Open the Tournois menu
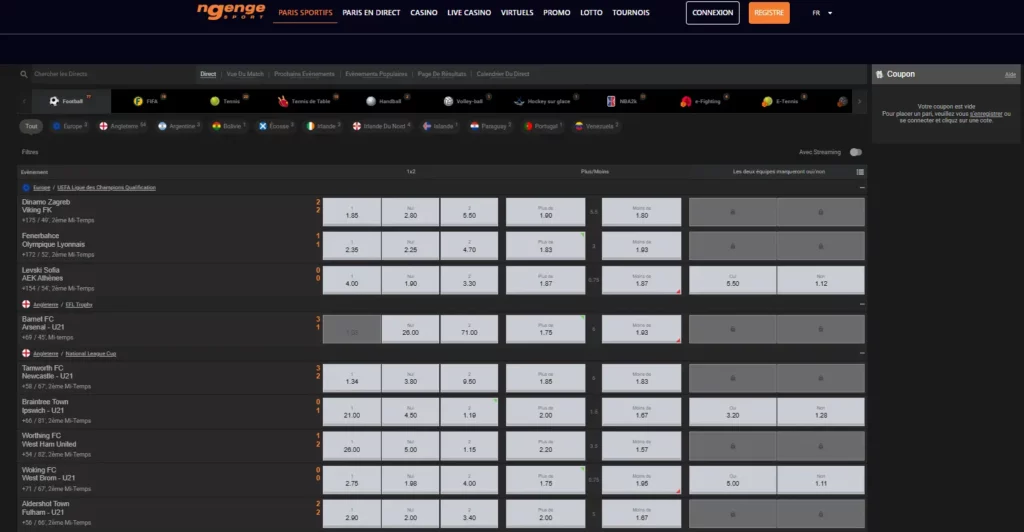1024x532 pixels. pyautogui.click(x=631, y=12)
